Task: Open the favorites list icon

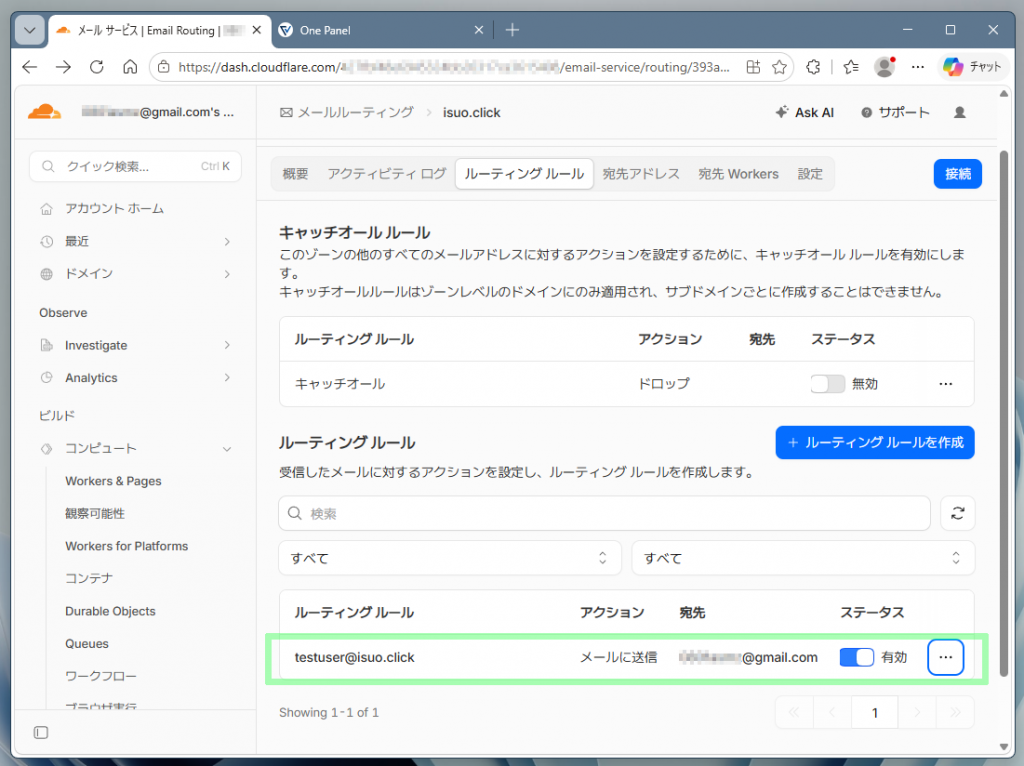Action: tap(851, 67)
